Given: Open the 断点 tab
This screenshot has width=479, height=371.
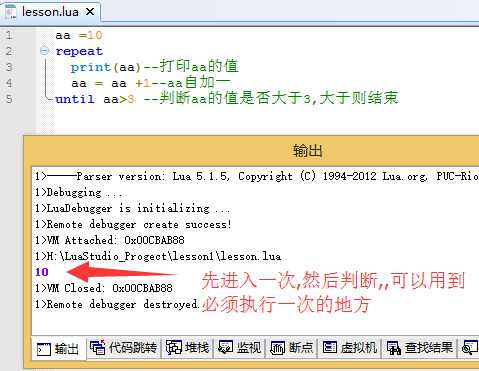Looking at the screenshot, I should click(291, 348).
